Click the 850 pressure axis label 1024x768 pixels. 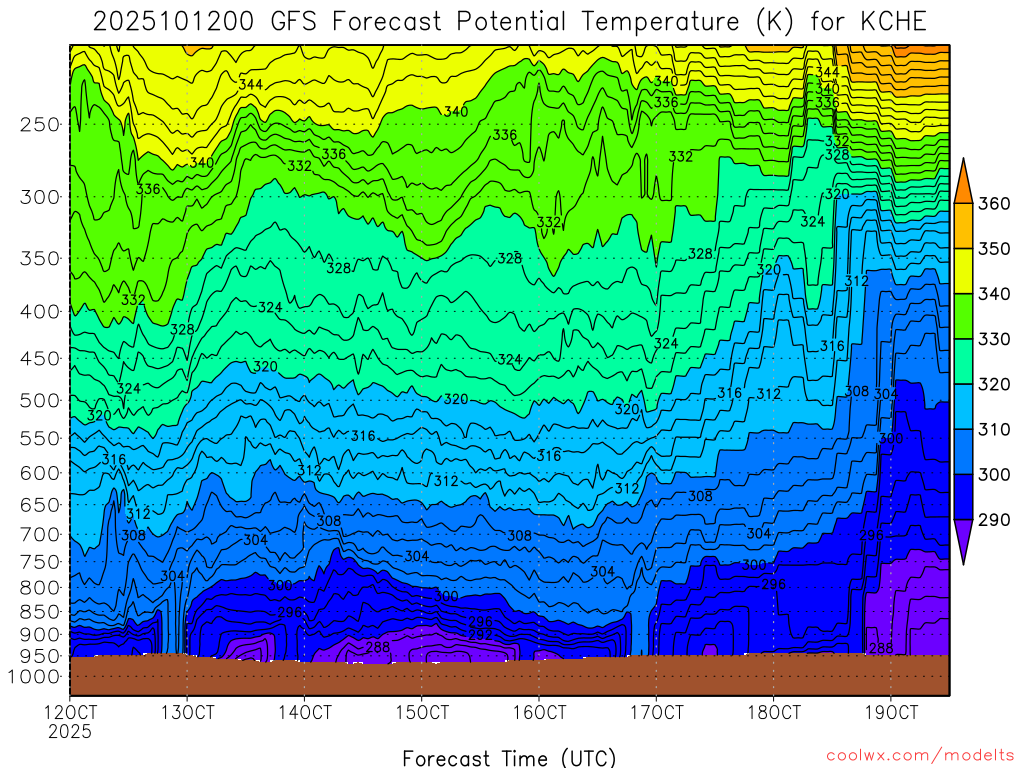40,612
